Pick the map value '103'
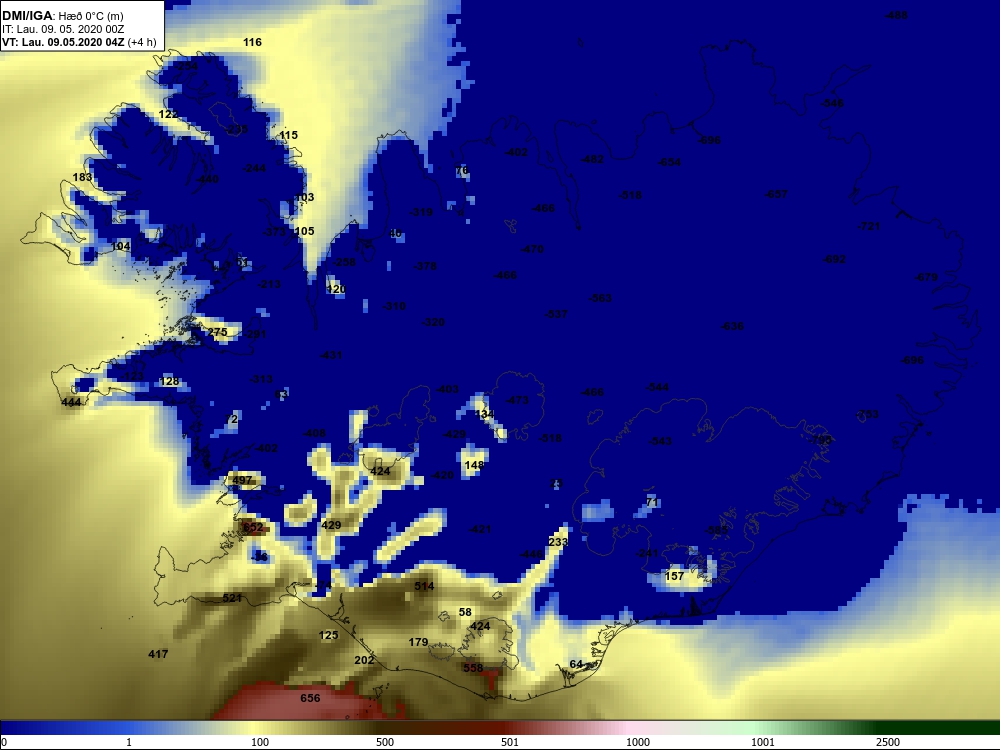 point(305,197)
